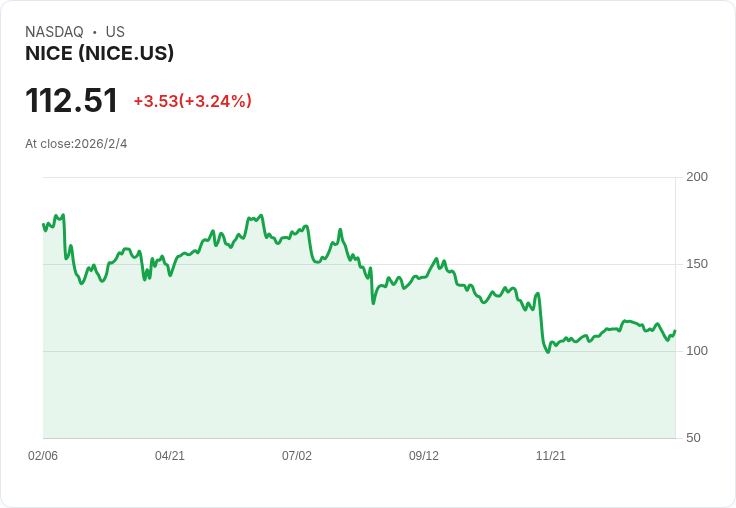Click the 07/02 x-axis date label
This screenshot has width=736, height=508.
click(297, 455)
